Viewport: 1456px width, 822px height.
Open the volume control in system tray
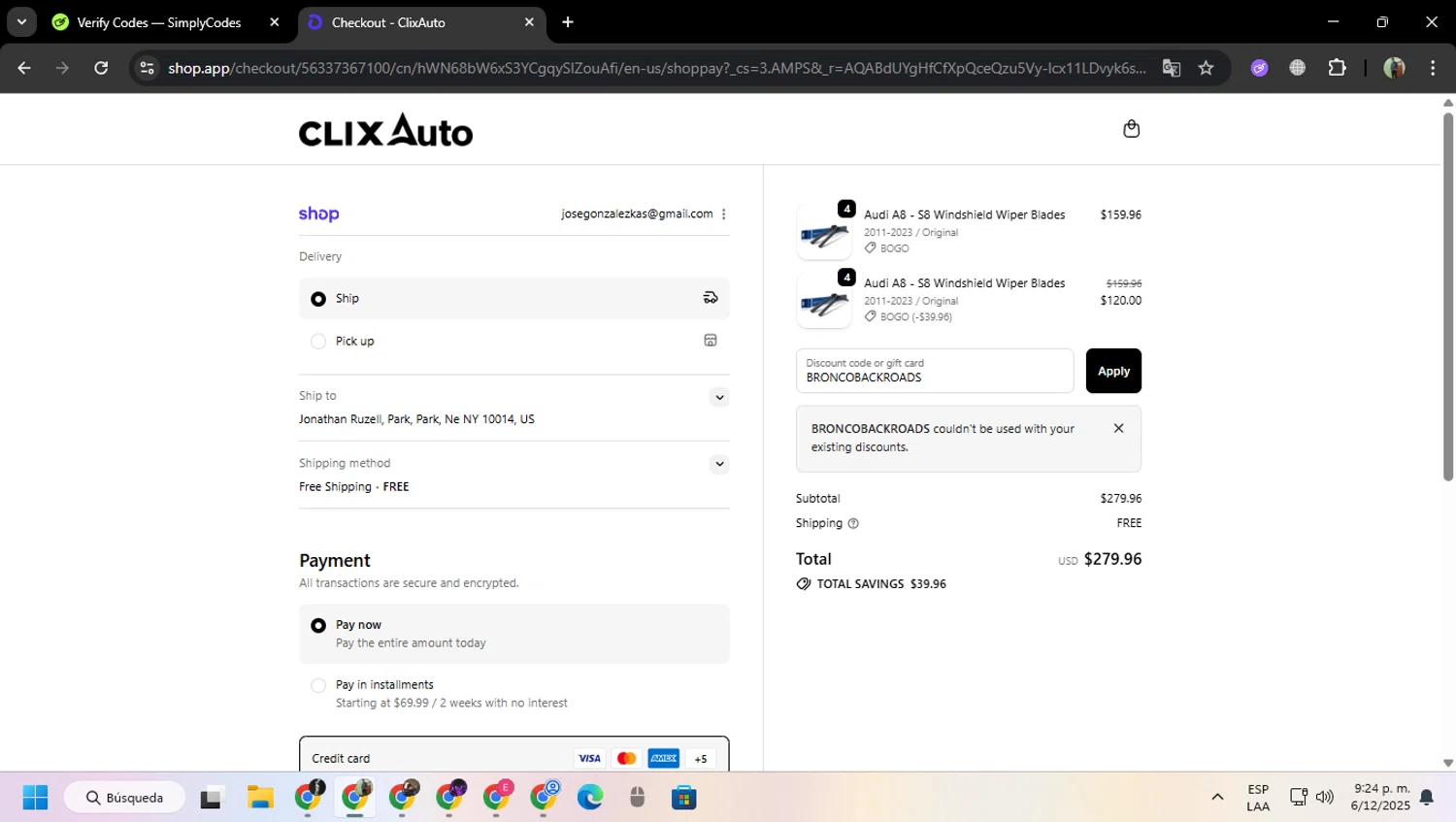click(1325, 798)
